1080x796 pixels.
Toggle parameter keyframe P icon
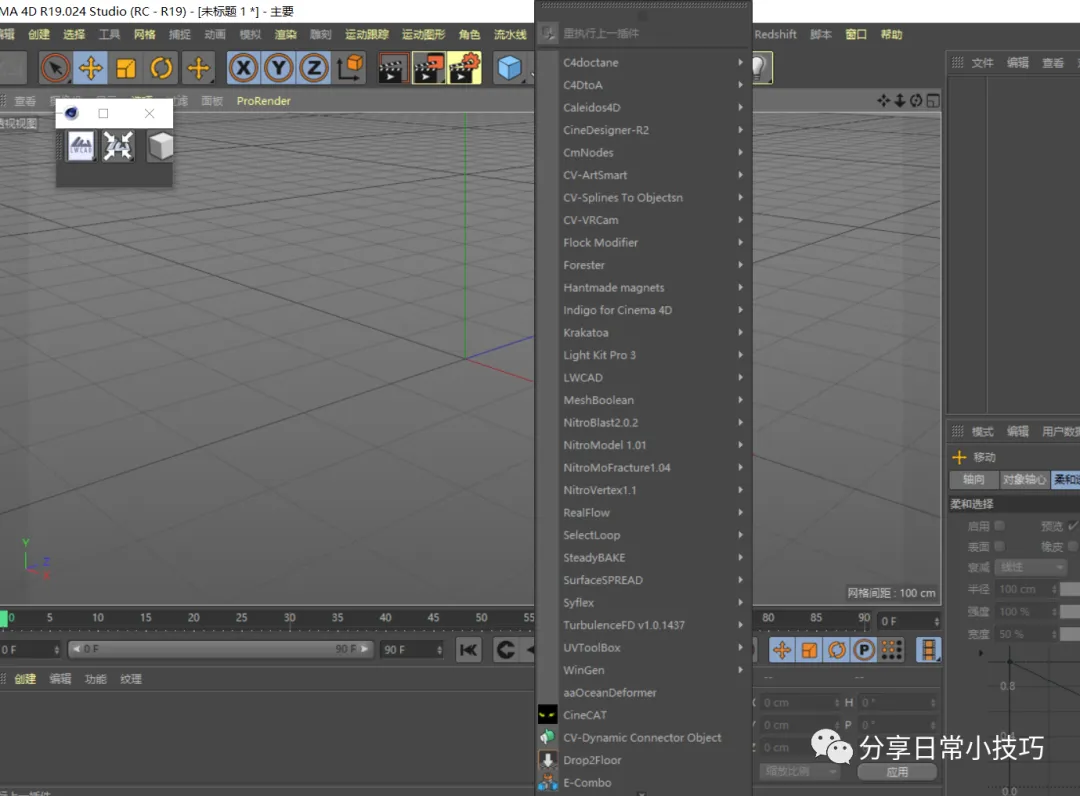(864, 649)
